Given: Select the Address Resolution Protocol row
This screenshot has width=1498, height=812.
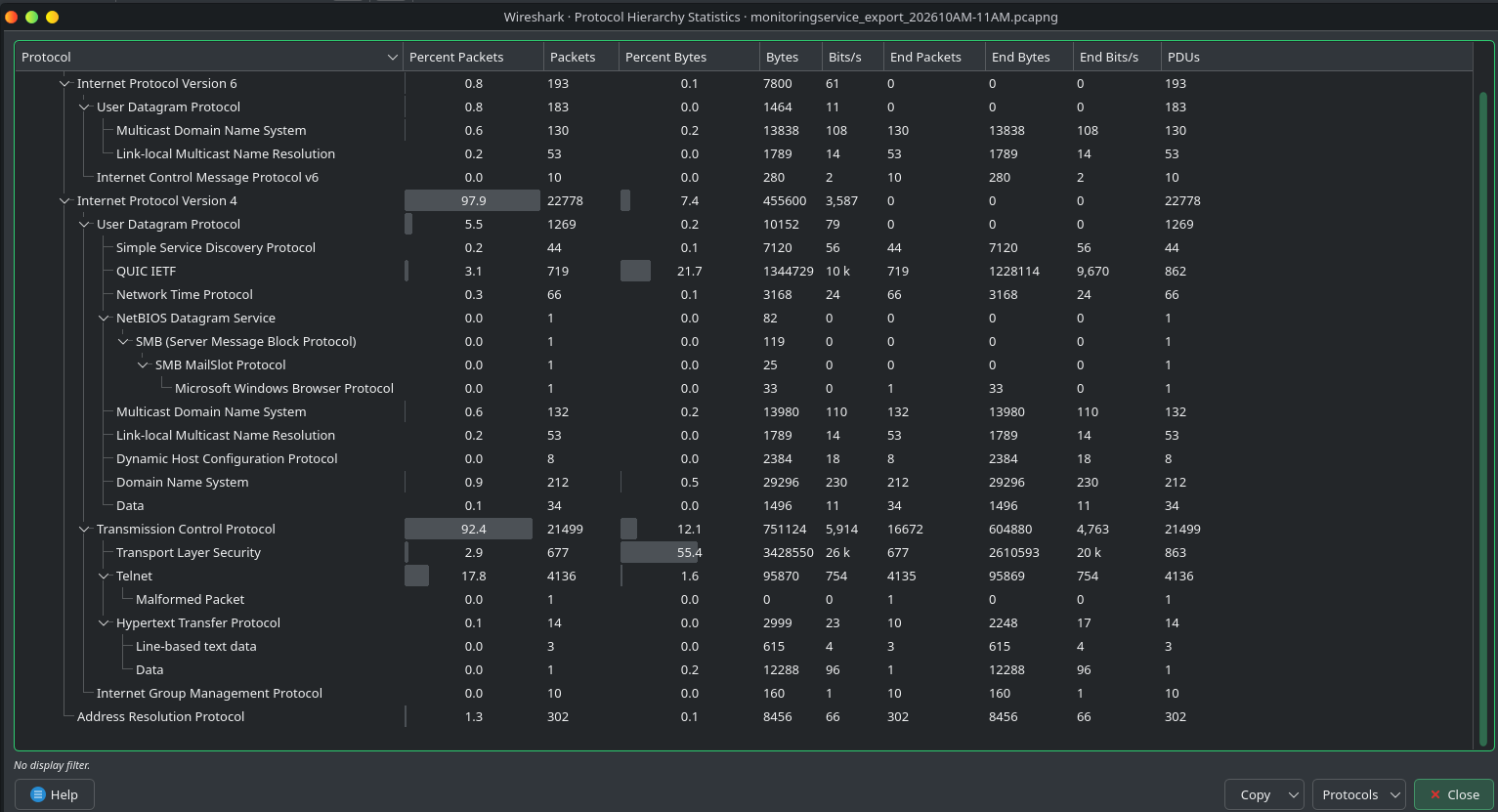Looking at the screenshot, I should coord(161,716).
